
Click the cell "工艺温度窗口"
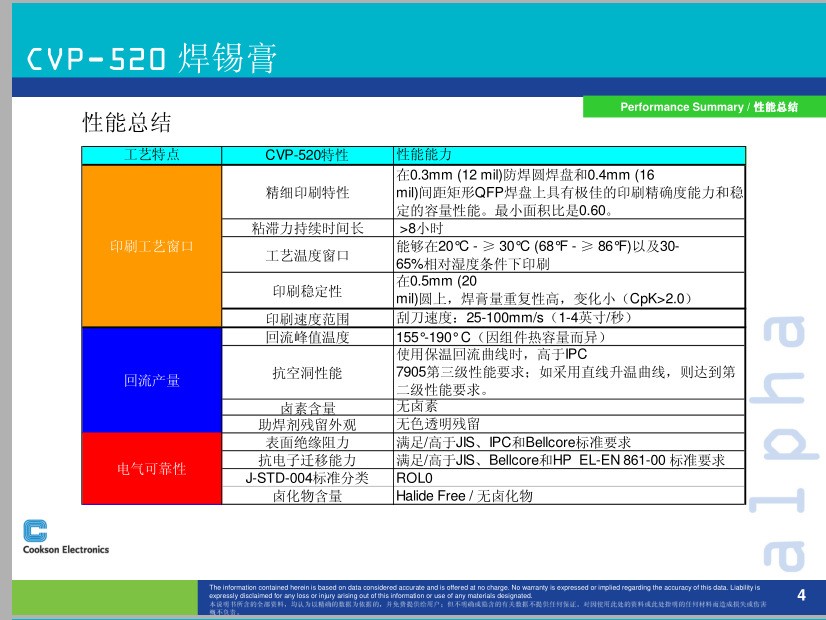click(x=307, y=255)
